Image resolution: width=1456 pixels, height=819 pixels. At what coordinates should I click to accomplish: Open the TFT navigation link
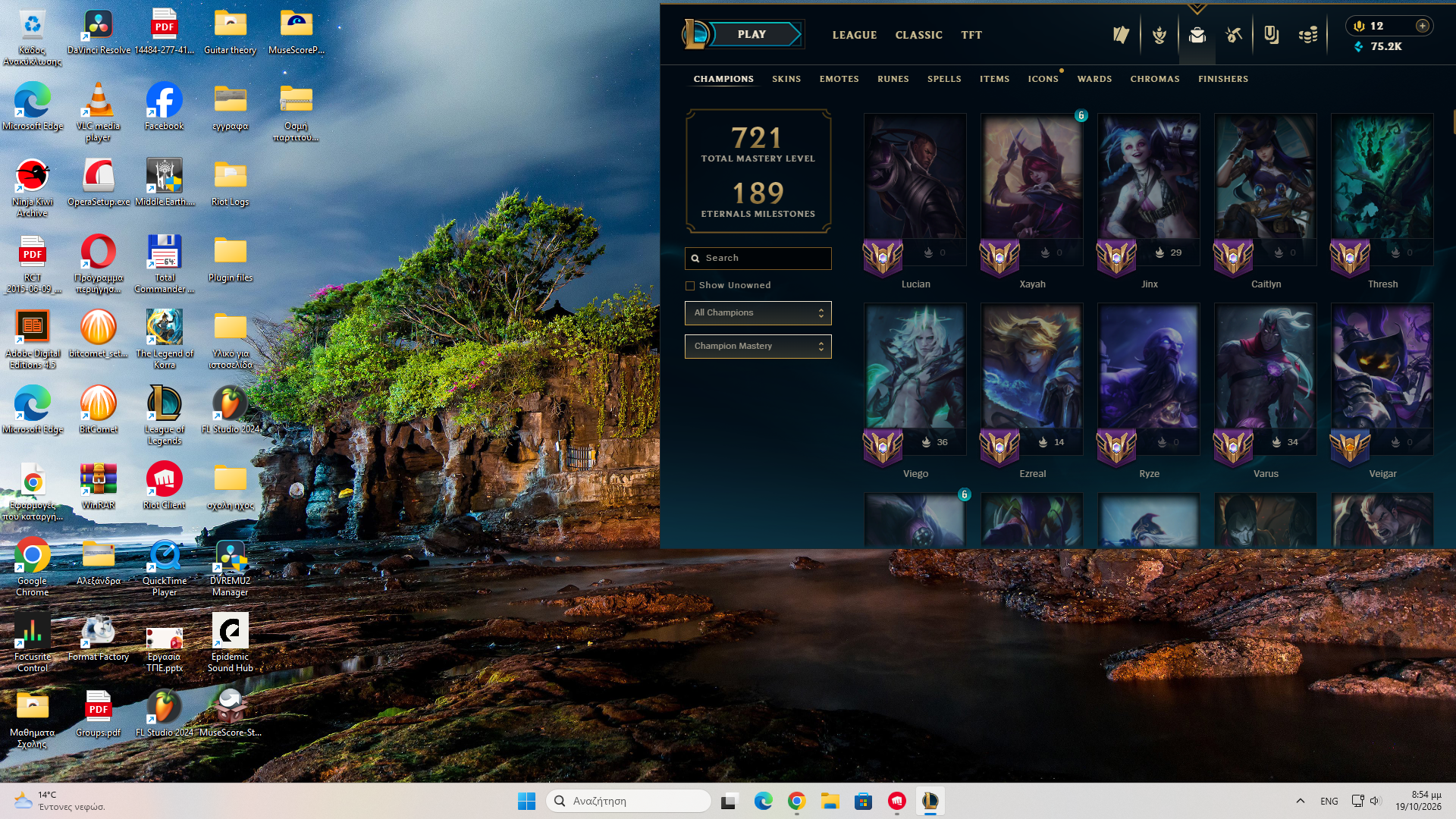pos(971,35)
